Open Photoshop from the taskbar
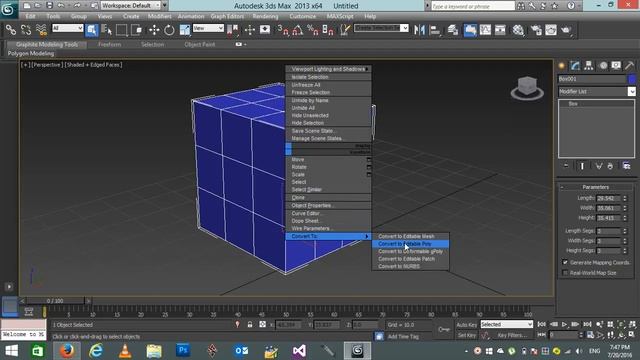This screenshot has width=640, height=360. tap(183, 351)
